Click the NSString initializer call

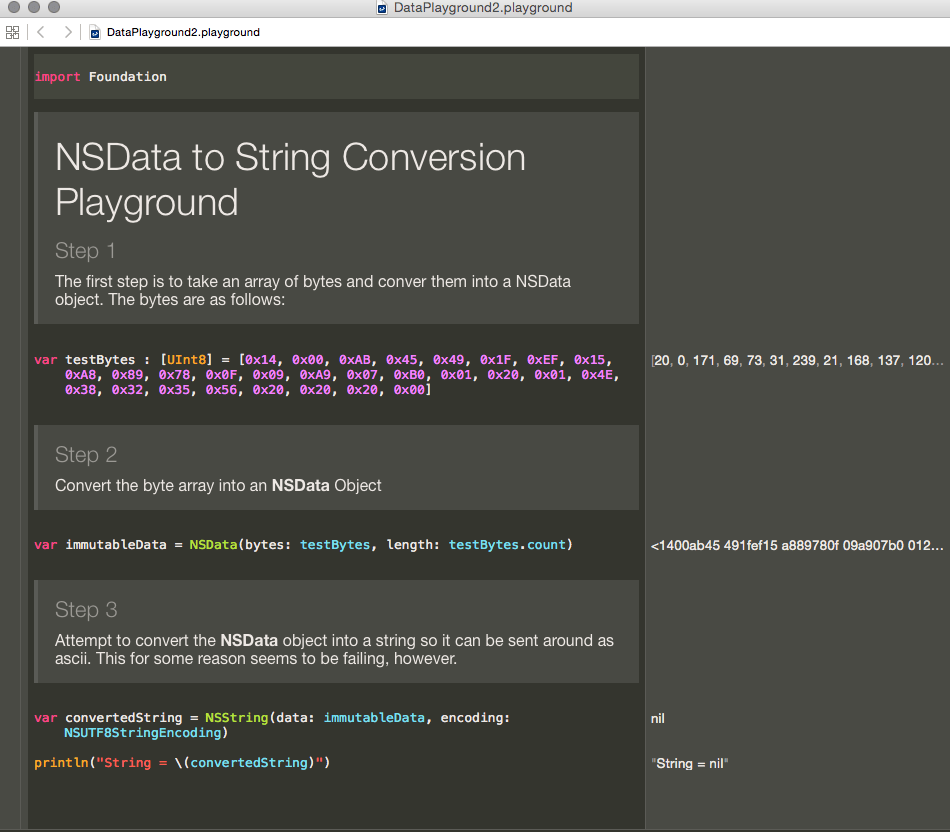236,718
